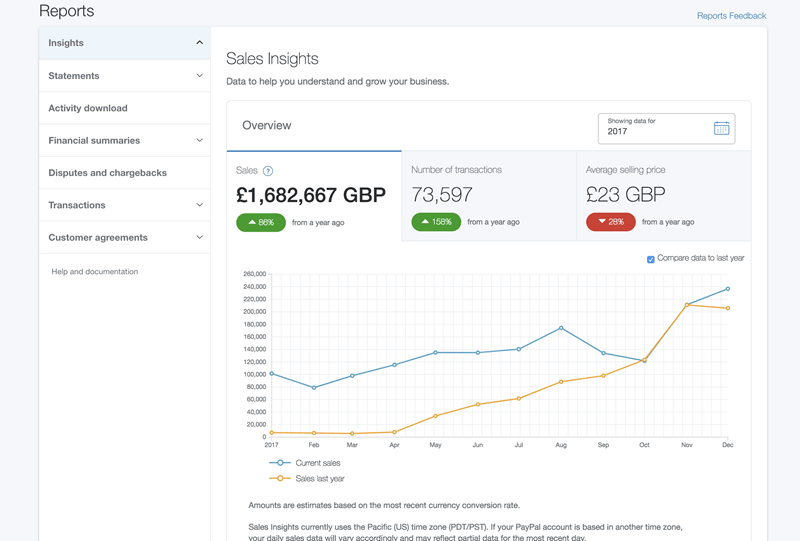Screen dimensions: 800x541
Task: Click the Sales help question mark icon
Action: click(x=268, y=171)
